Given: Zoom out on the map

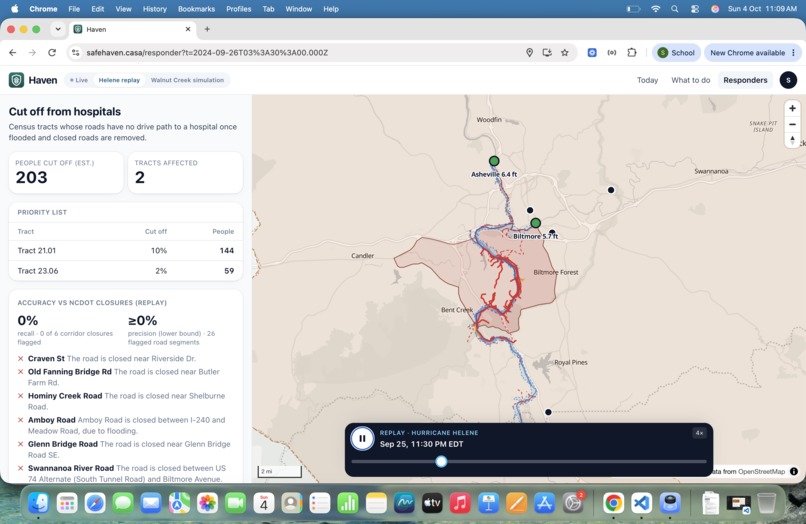Looking at the screenshot, I should (792, 124).
